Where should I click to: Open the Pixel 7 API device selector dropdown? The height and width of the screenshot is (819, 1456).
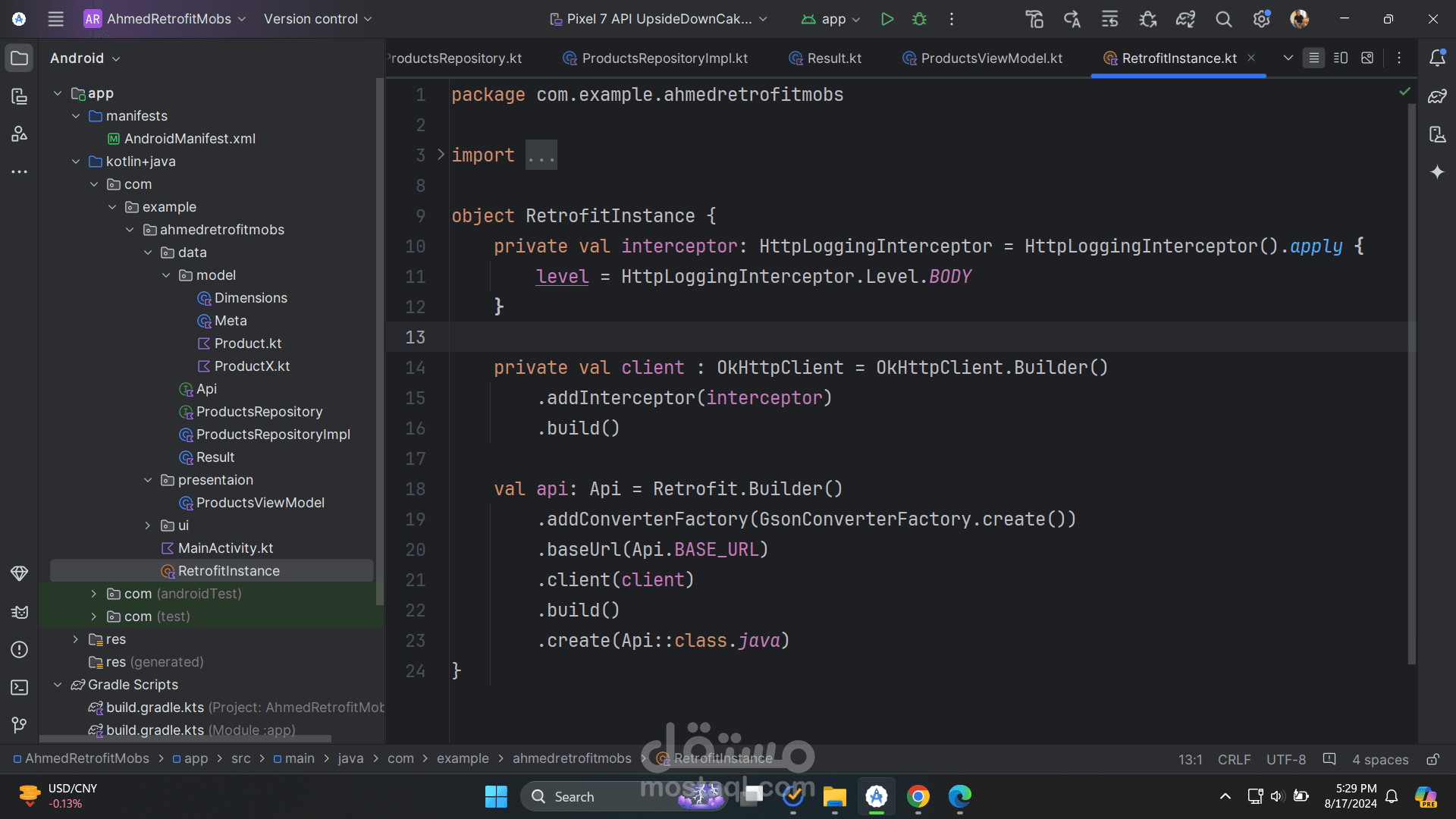click(x=658, y=19)
